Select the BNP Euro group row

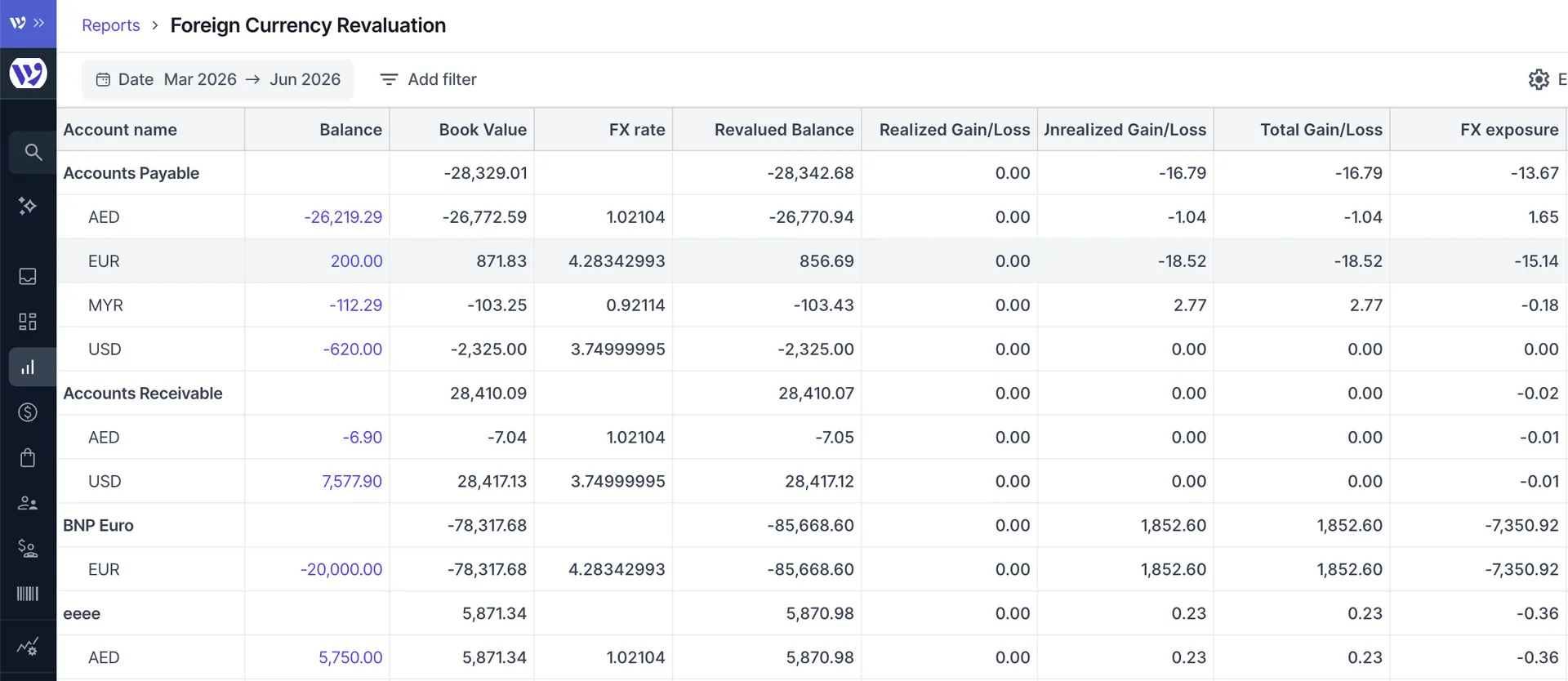[812, 526]
